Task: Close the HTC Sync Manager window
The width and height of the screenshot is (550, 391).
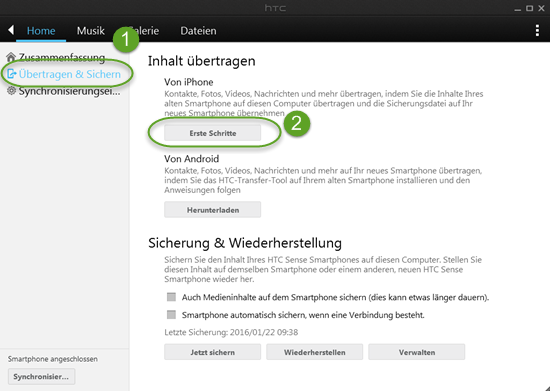Action: [x=542, y=8]
